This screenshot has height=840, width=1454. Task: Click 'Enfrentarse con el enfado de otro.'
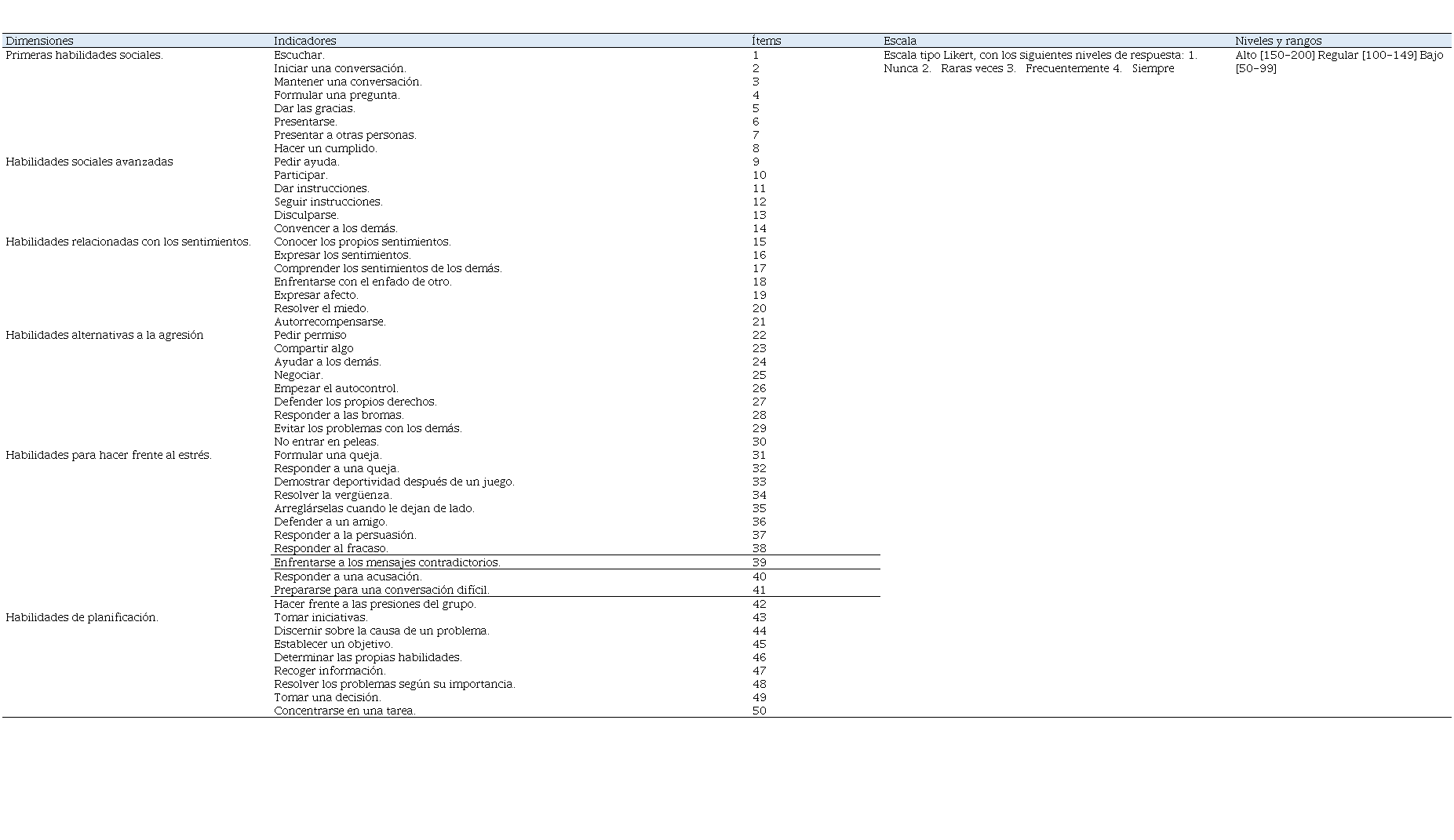363,282
